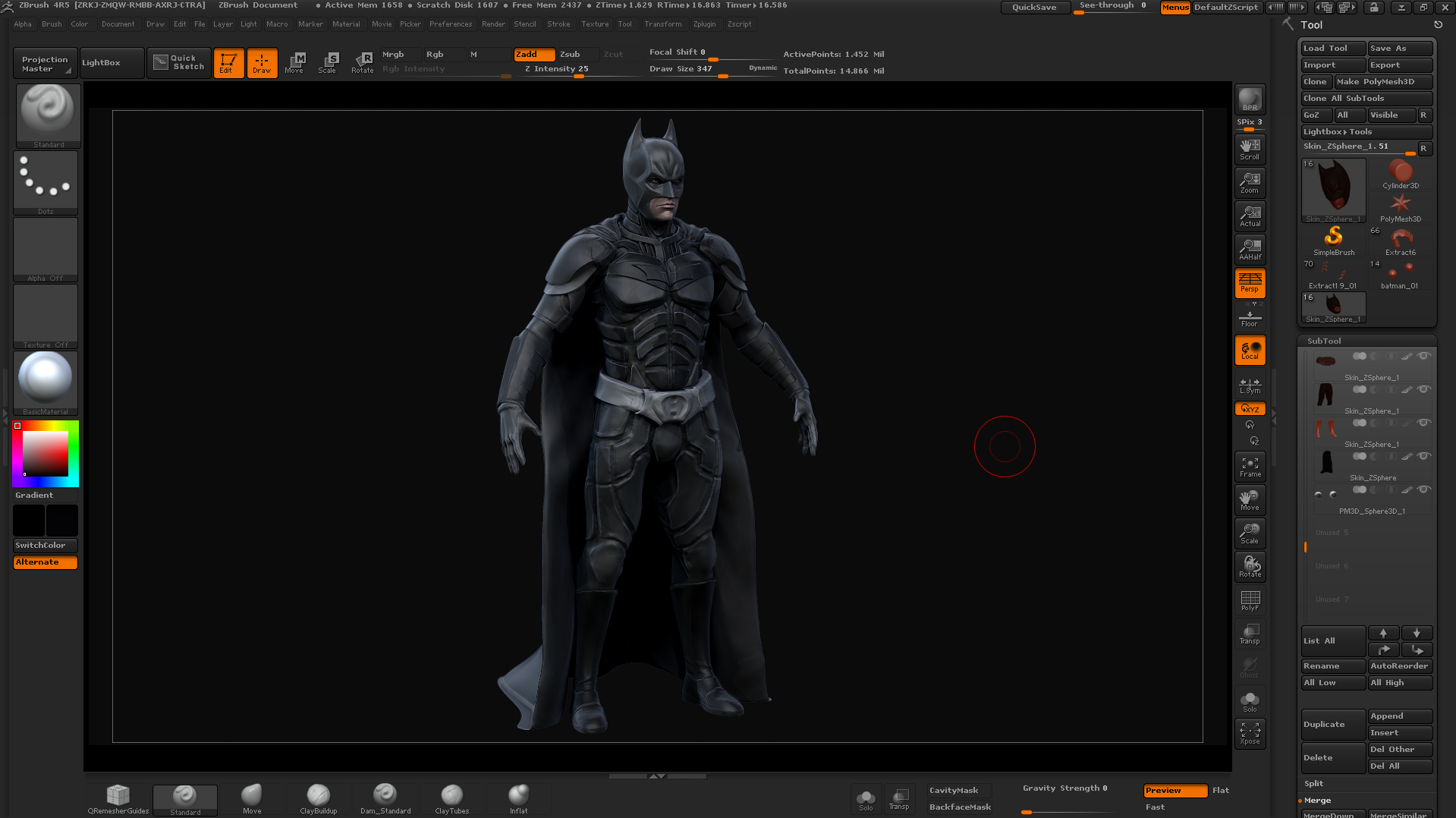Collapse the SubTool panel header
The width and height of the screenshot is (1456, 818).
pos(1366,341)
